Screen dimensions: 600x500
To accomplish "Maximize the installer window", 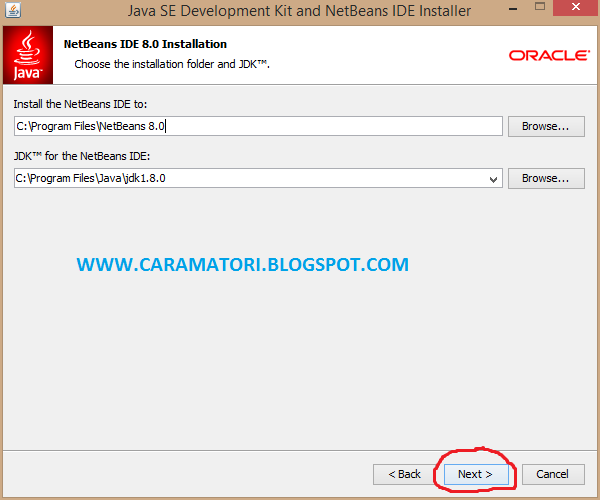I will click(x=540, y=7).
